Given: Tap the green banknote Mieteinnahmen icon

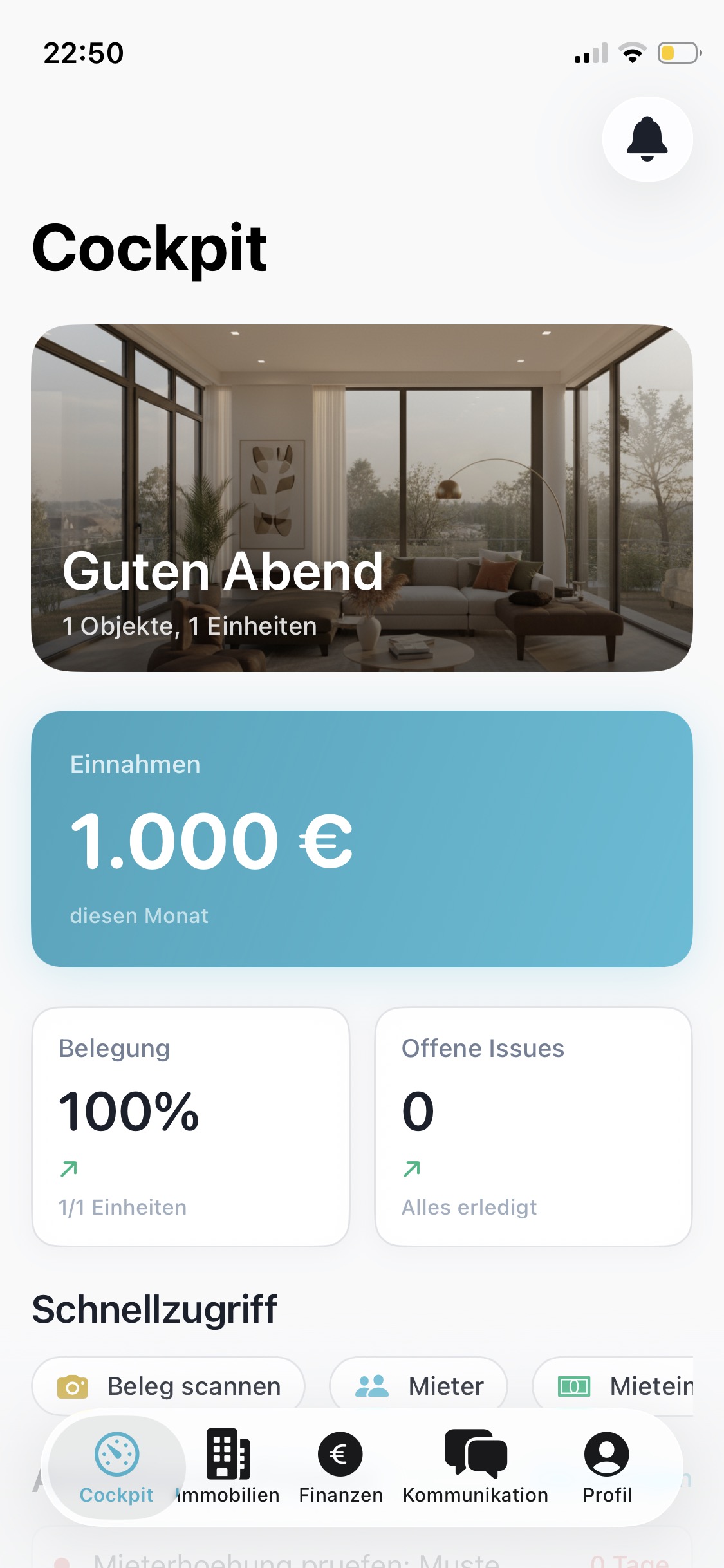Looking at the screenshot, I should (573, 1386).
